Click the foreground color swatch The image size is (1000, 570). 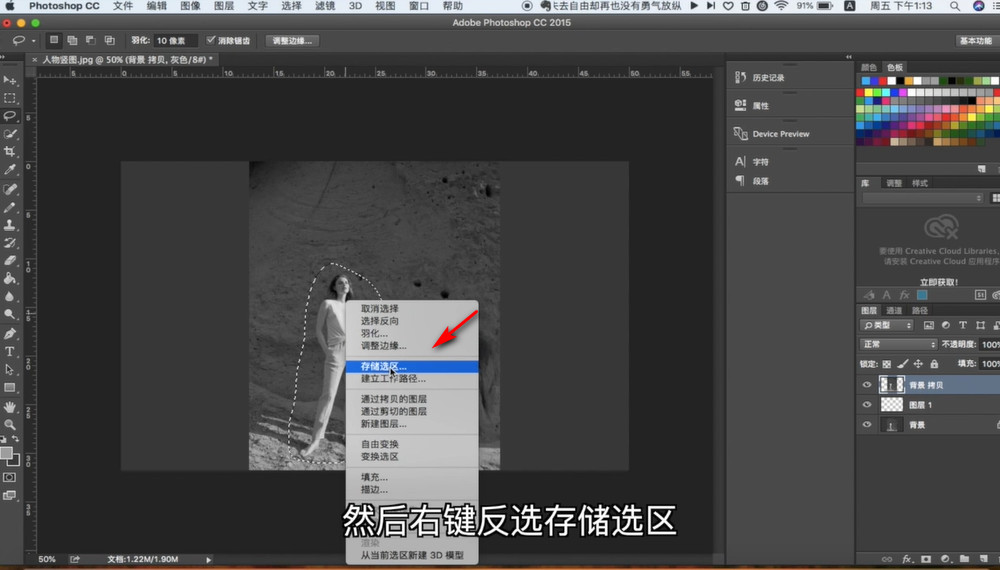click(x=6, y=453)
